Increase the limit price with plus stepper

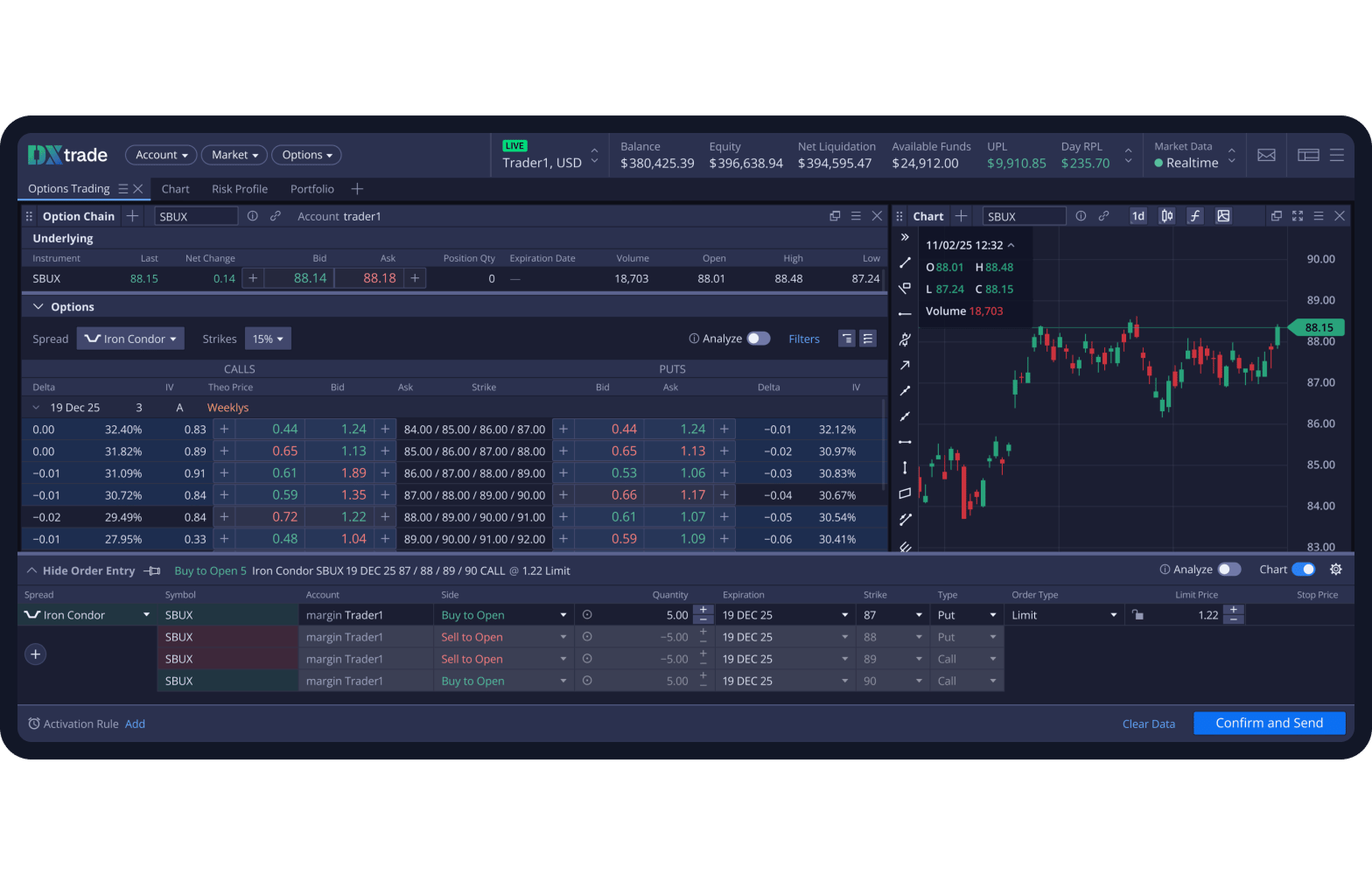click(1233, 610)
